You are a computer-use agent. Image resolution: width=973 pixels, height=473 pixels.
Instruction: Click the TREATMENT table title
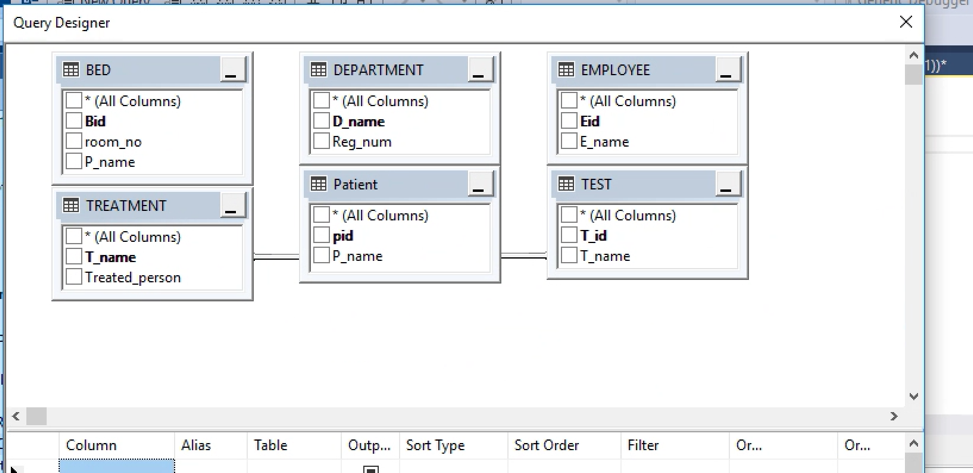tap(126, 205)
